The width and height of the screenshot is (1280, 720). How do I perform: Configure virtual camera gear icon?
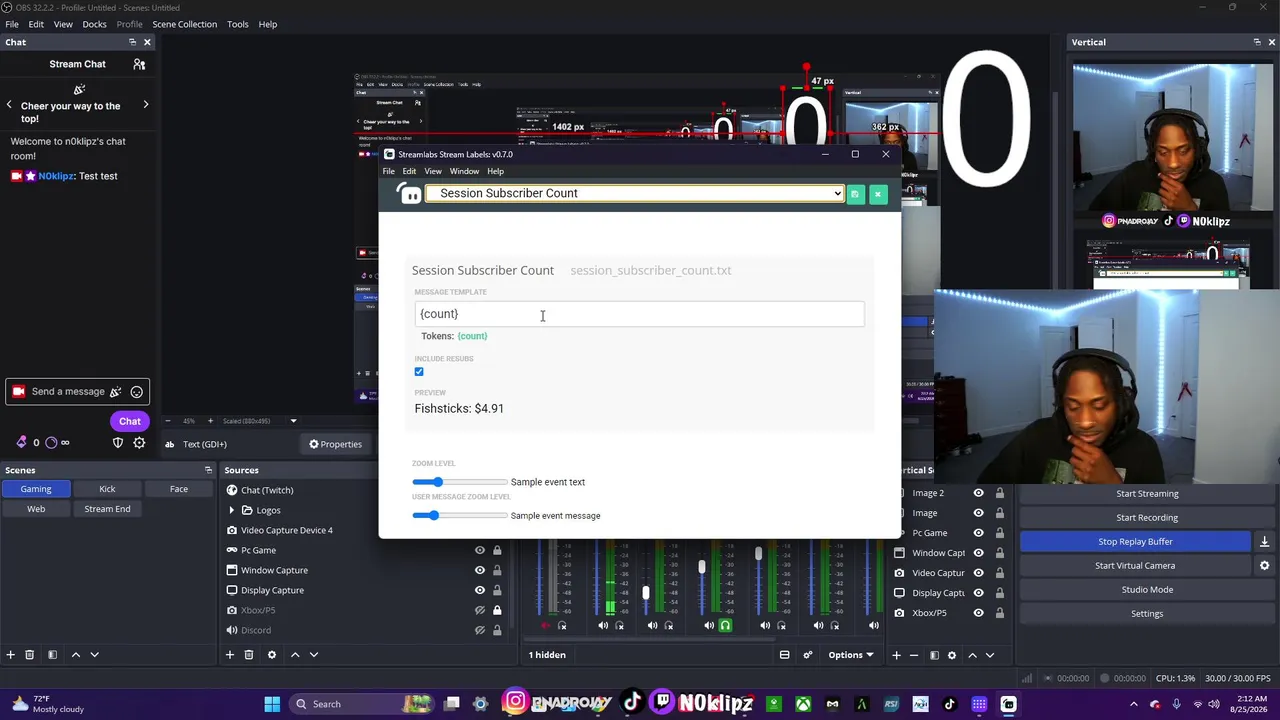[x=1264, y=565]
